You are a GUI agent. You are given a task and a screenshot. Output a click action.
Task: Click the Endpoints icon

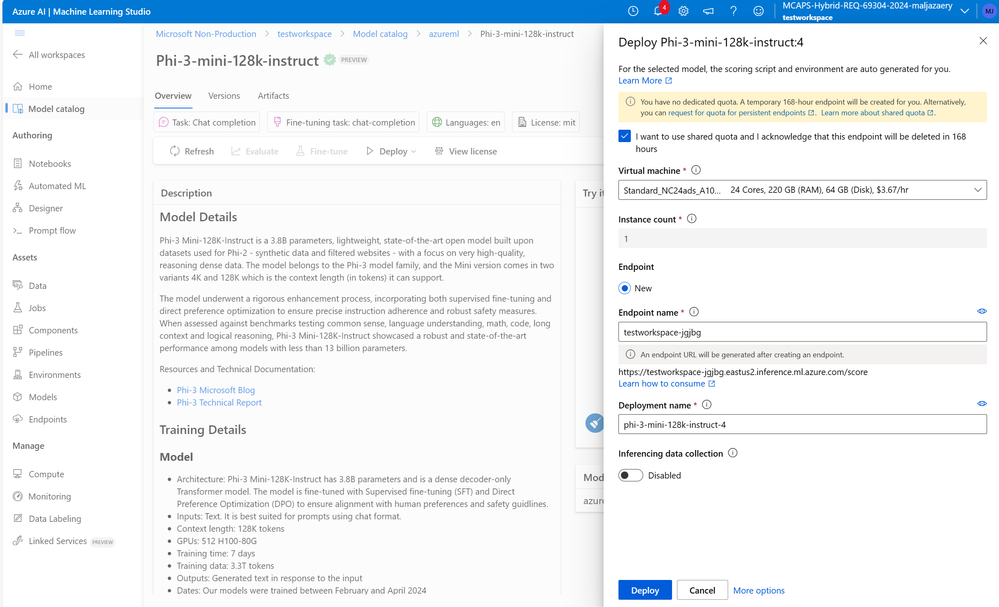coord(18,419)
